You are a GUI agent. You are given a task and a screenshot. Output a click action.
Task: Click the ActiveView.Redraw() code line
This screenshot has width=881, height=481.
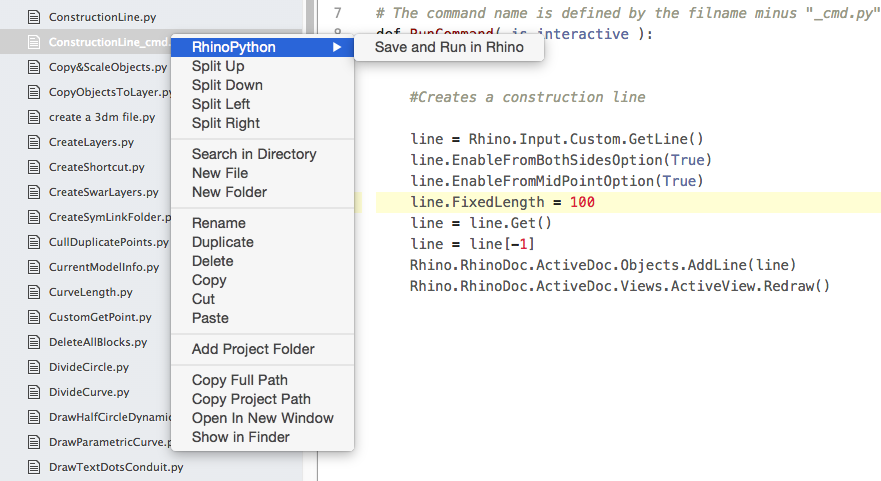619,287
